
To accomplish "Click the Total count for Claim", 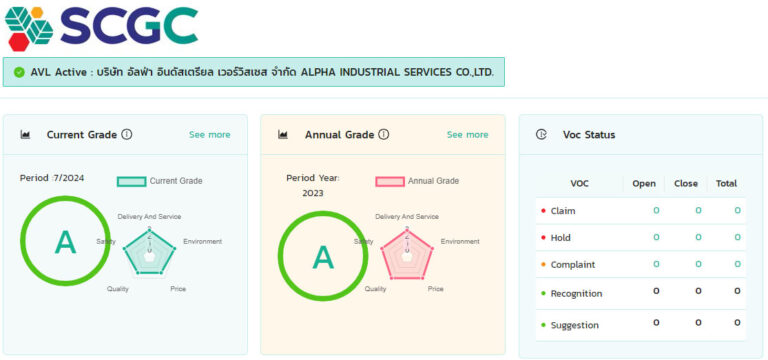I will click(x=737, y=210).
